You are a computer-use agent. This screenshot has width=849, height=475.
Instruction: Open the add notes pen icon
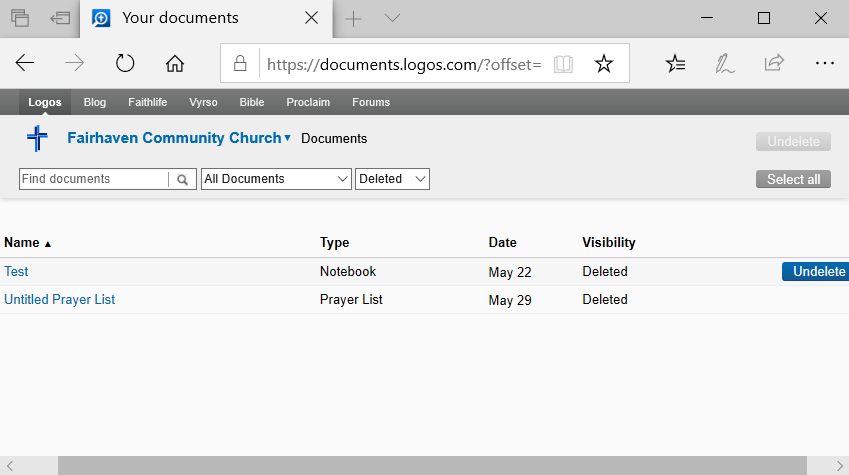tap(724, 64)
